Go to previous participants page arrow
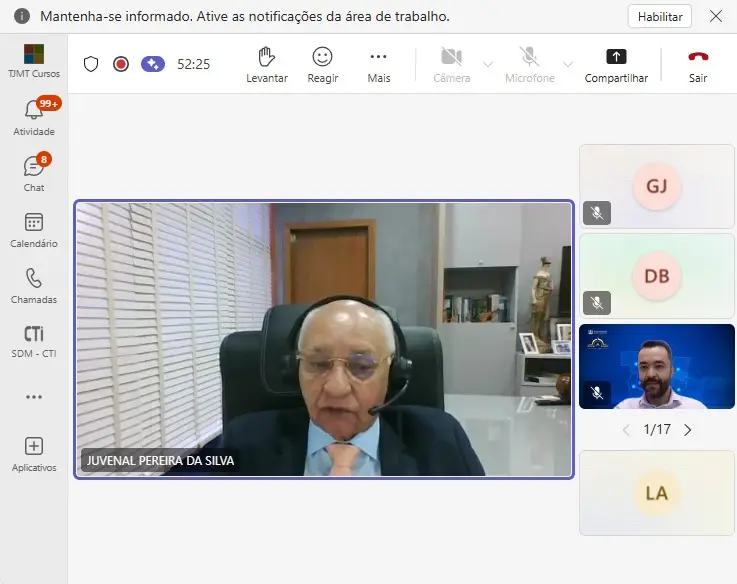737x584 pixels. tap(626, 430)
